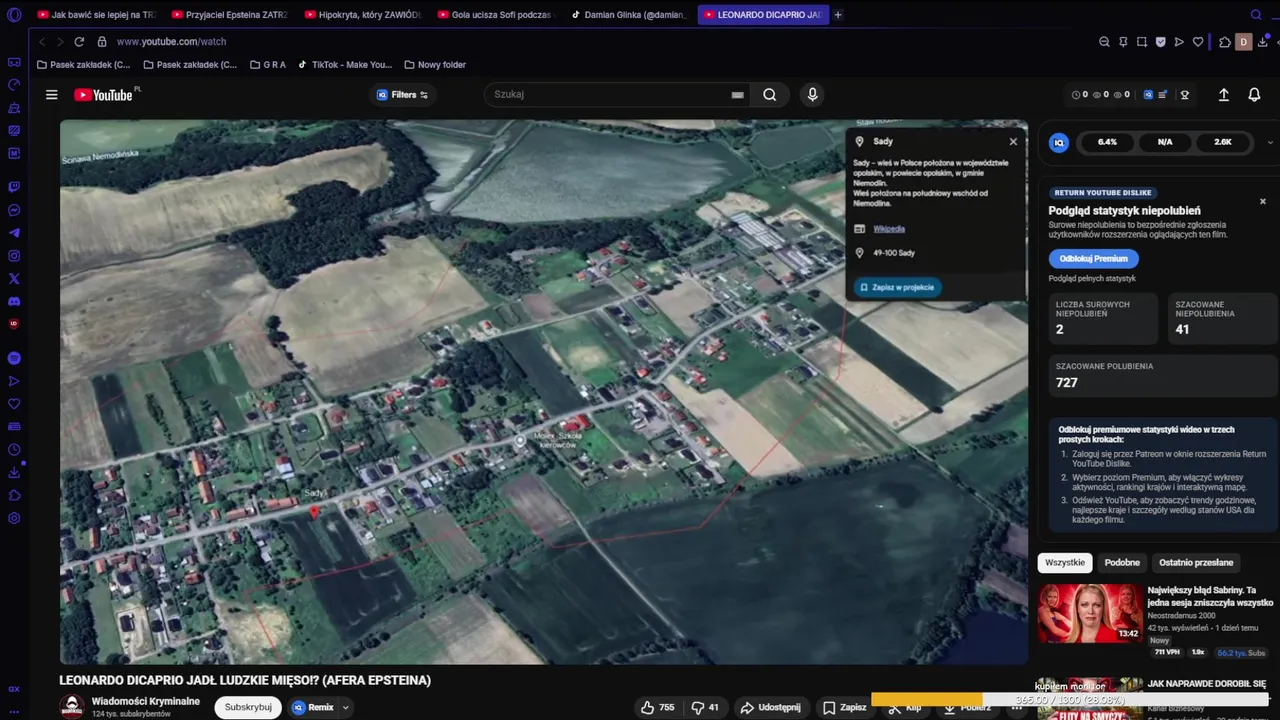Screen dimensions: 1280x720
Task: Open the browser downloads icon
Action: point(1264,42)
